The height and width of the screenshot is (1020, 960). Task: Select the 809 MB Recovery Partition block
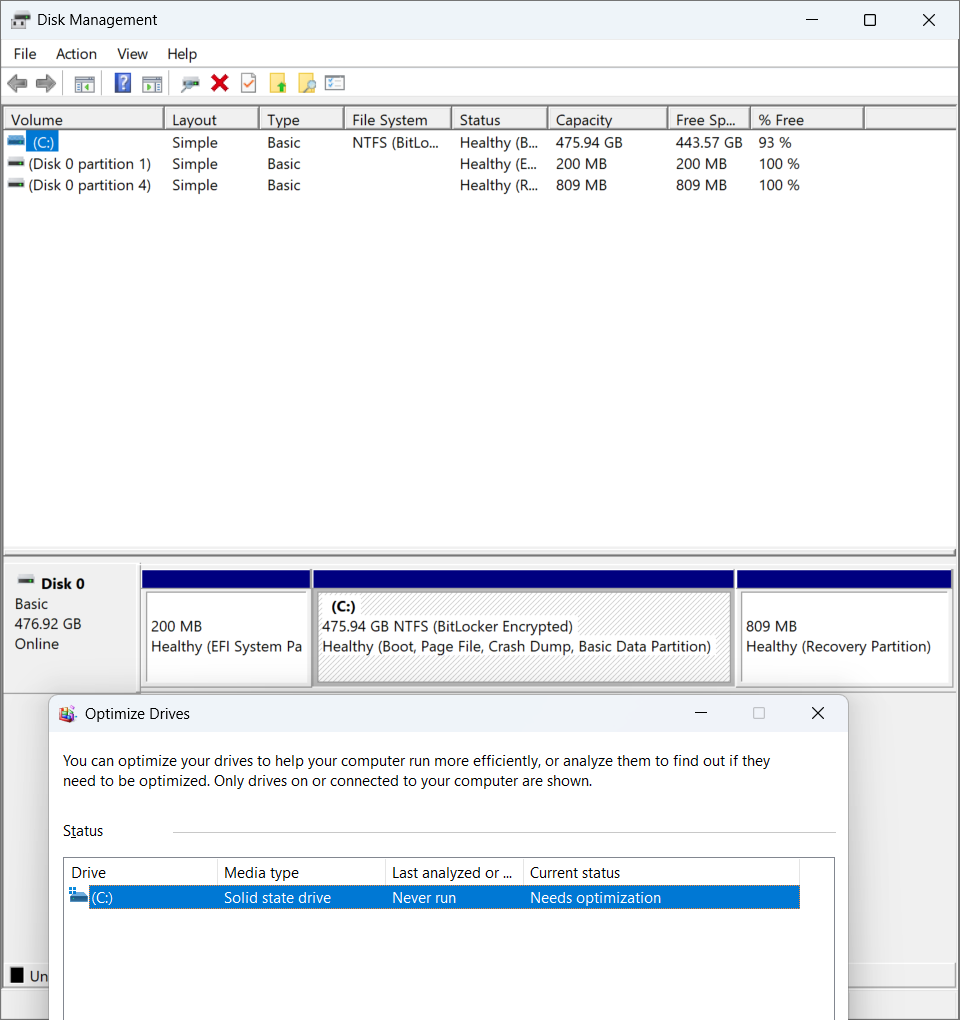pos(845,636)
